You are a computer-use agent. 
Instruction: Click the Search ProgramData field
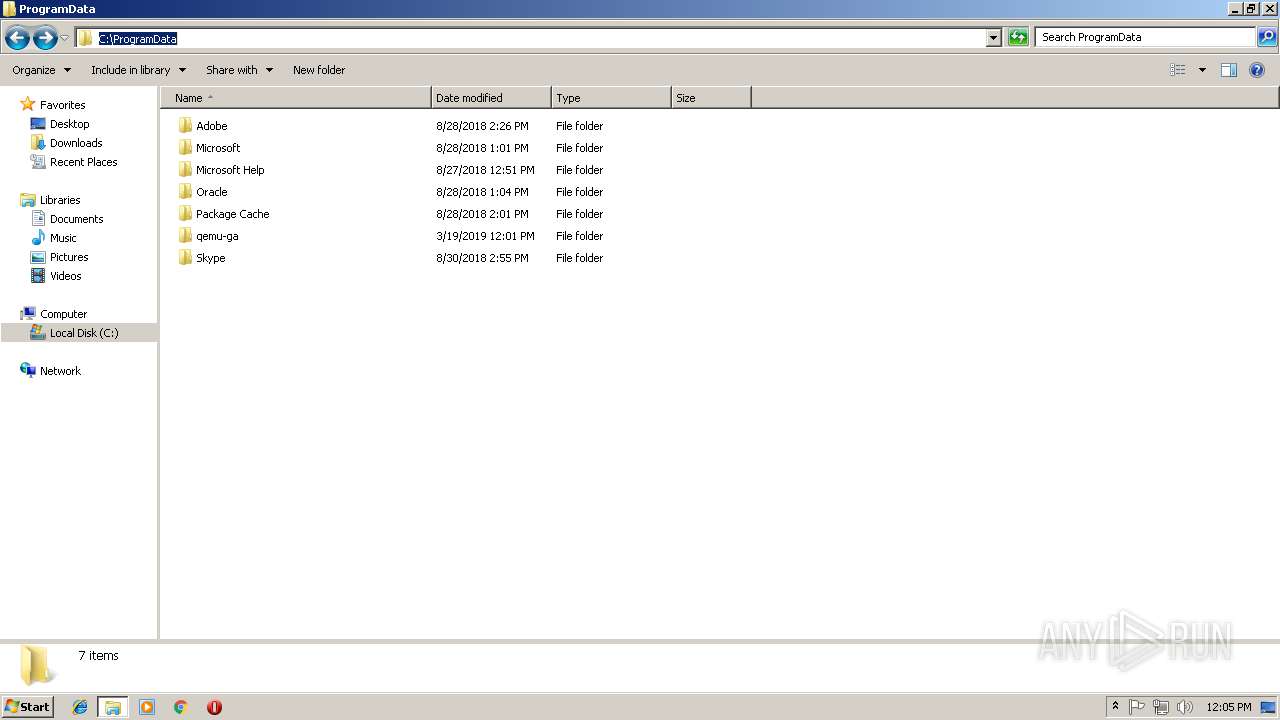point(1145,37)
